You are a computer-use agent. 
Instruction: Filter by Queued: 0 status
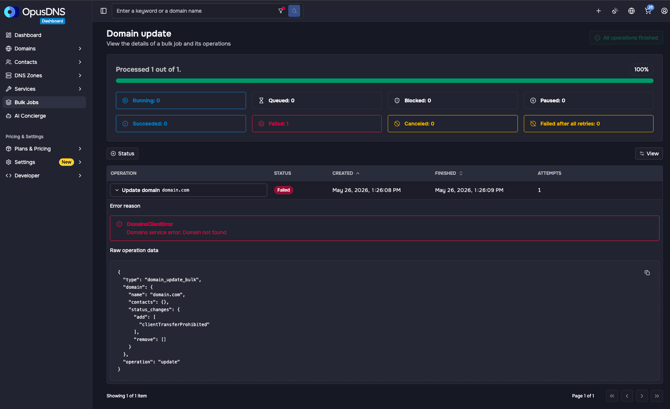(317, 100)
